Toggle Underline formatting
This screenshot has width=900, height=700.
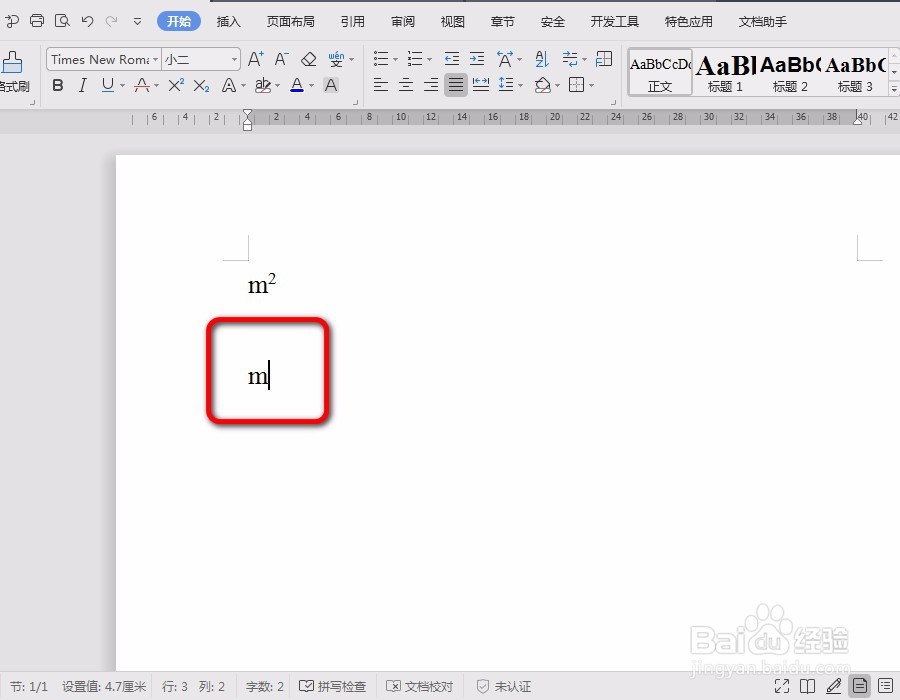[x=107, y=85]
